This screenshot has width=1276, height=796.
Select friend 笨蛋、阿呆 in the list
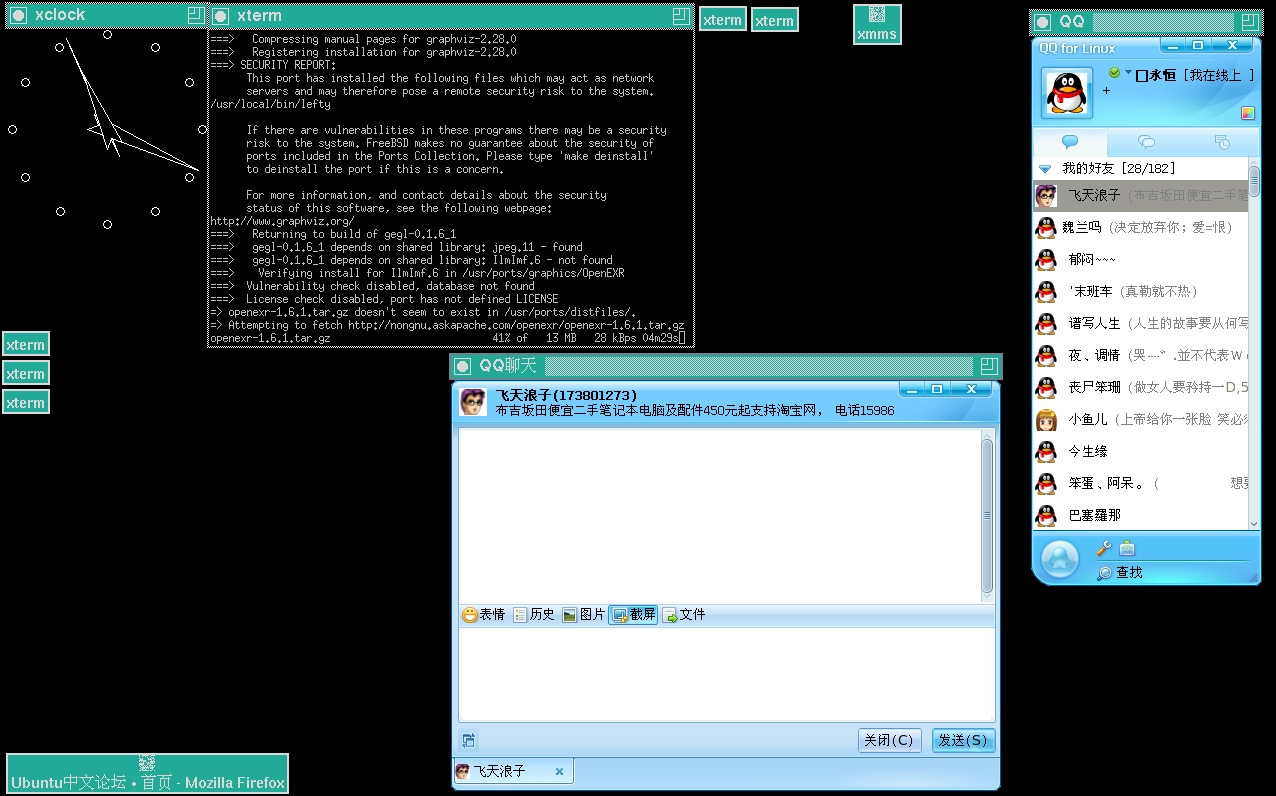click(x=1140, y=484)
